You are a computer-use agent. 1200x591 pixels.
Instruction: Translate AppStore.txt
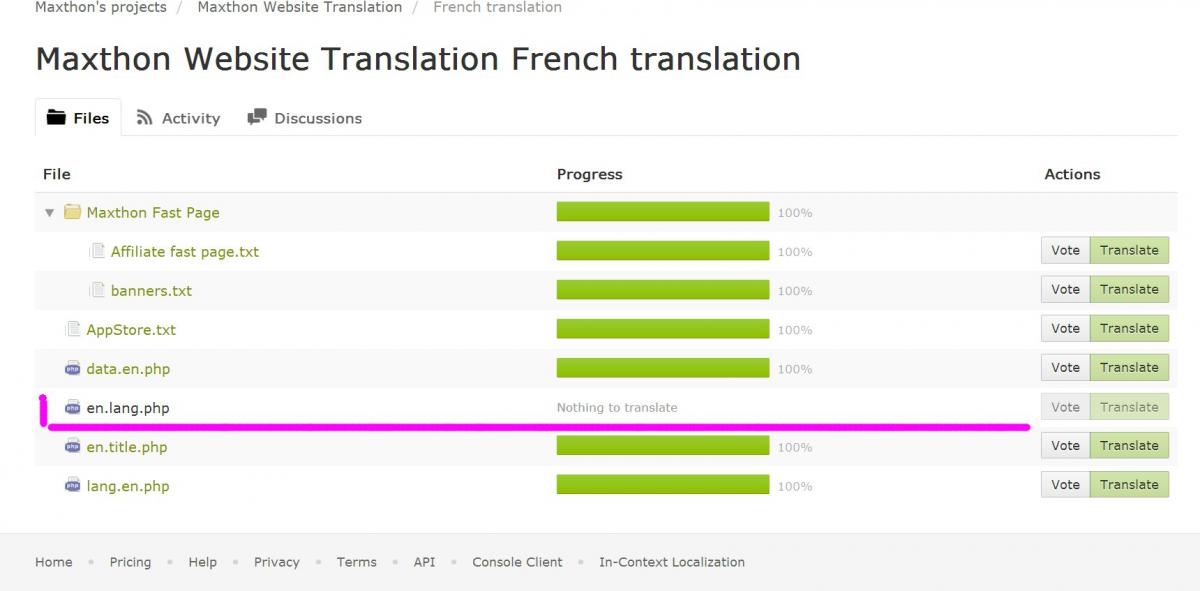1129,328
